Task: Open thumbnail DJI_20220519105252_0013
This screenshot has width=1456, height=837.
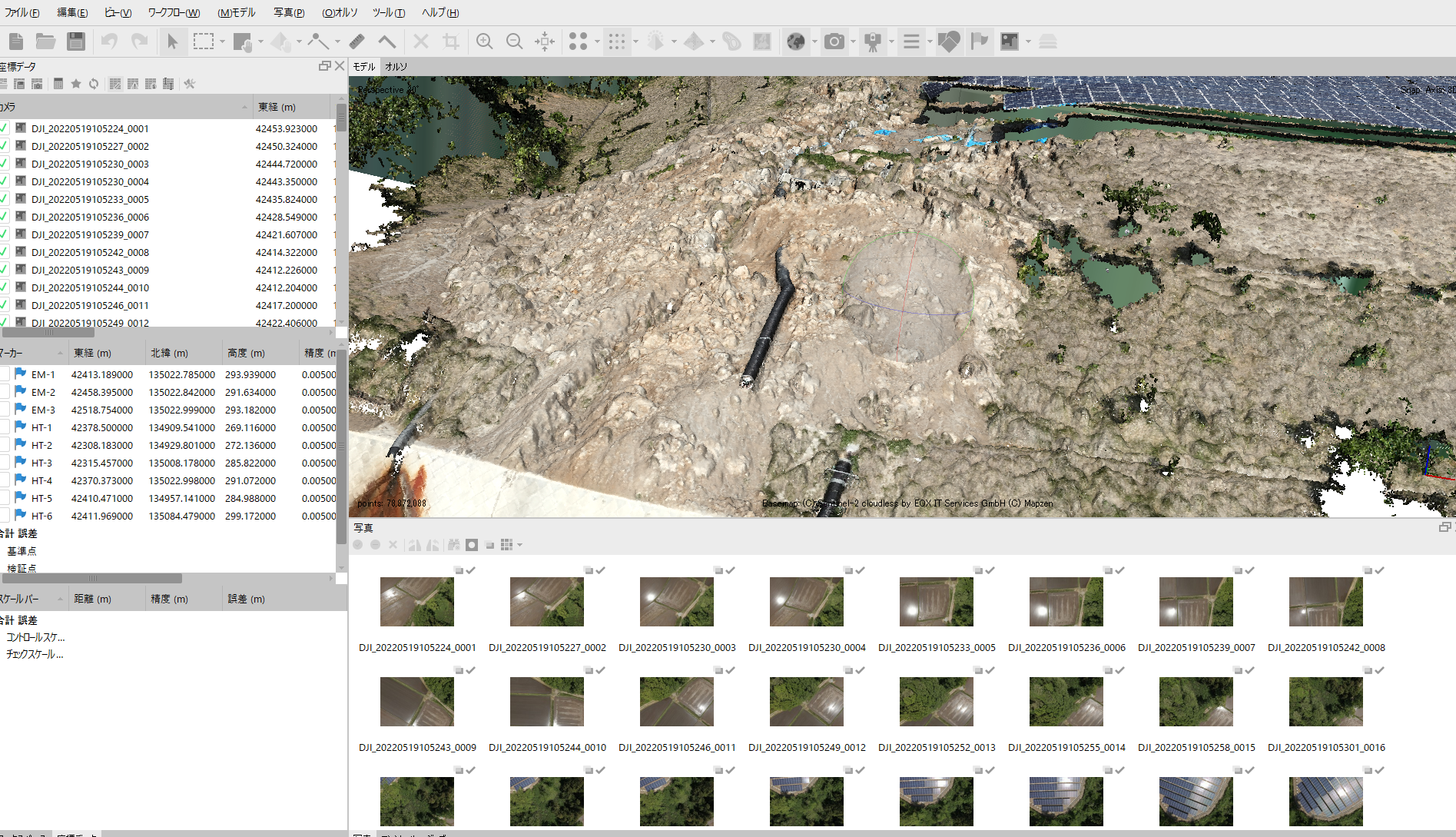Action: pyautogui.click(x=936, y=702)
